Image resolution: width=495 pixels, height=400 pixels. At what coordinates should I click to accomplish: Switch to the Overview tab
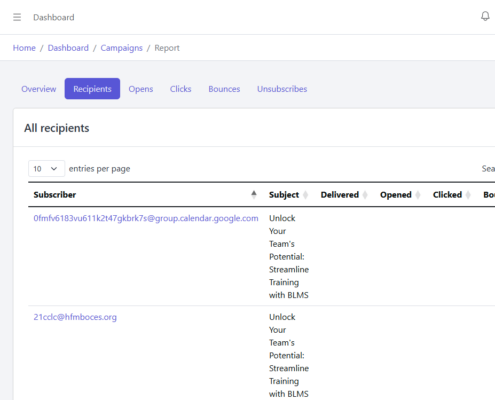[39, 89]
